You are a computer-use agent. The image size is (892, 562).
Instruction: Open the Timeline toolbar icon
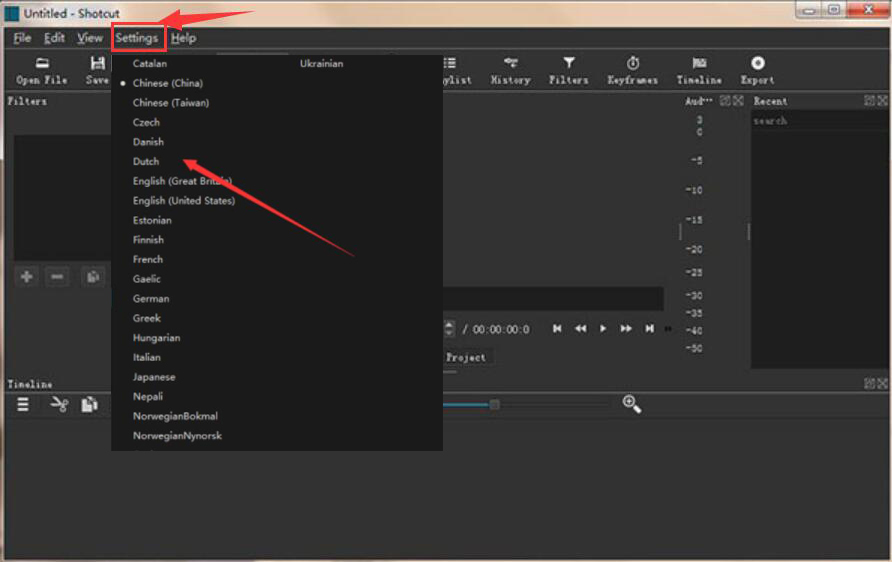[x=699, y=71]
